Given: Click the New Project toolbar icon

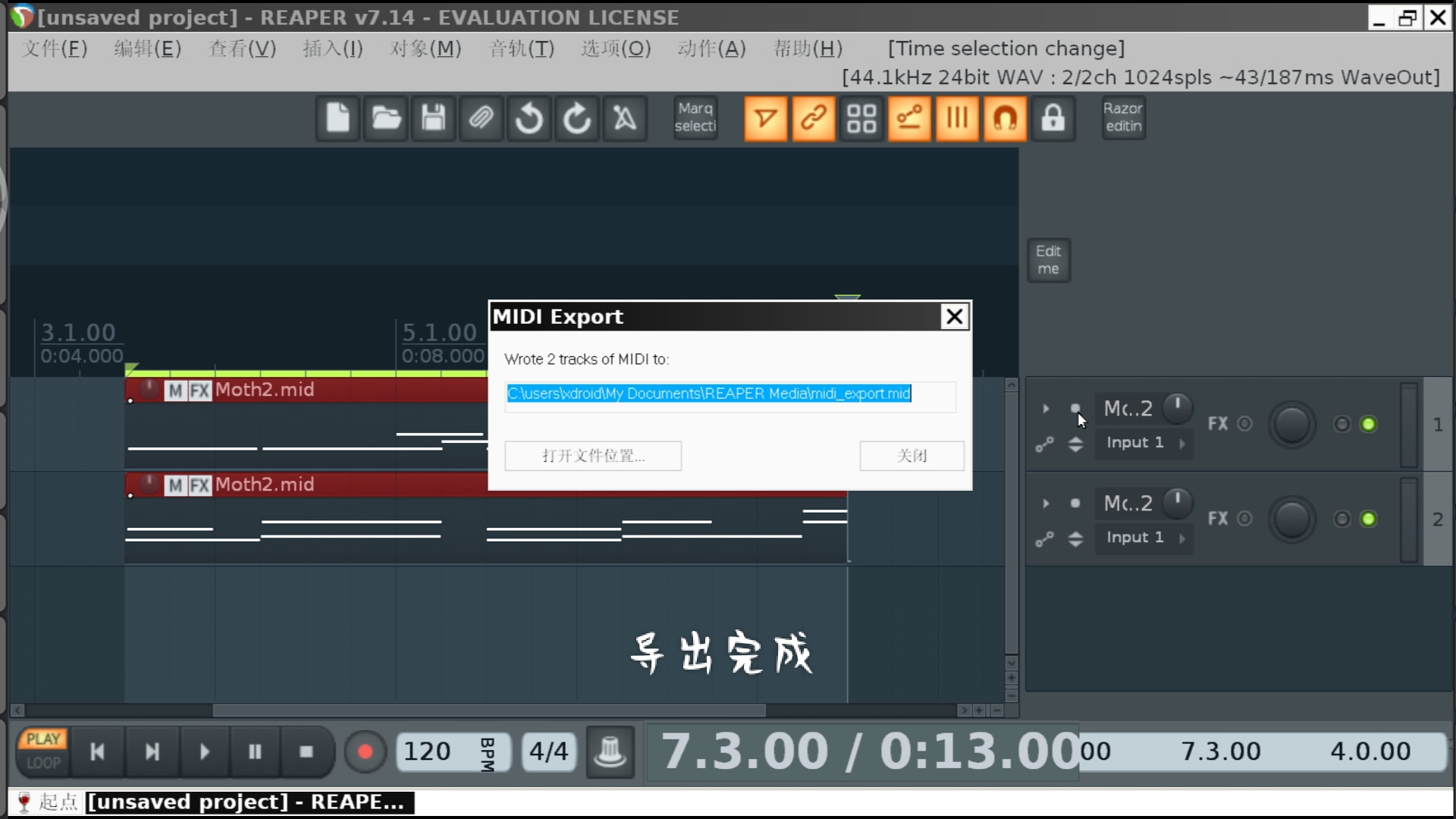Looking at the screenshot, I should tap(338, 118).
